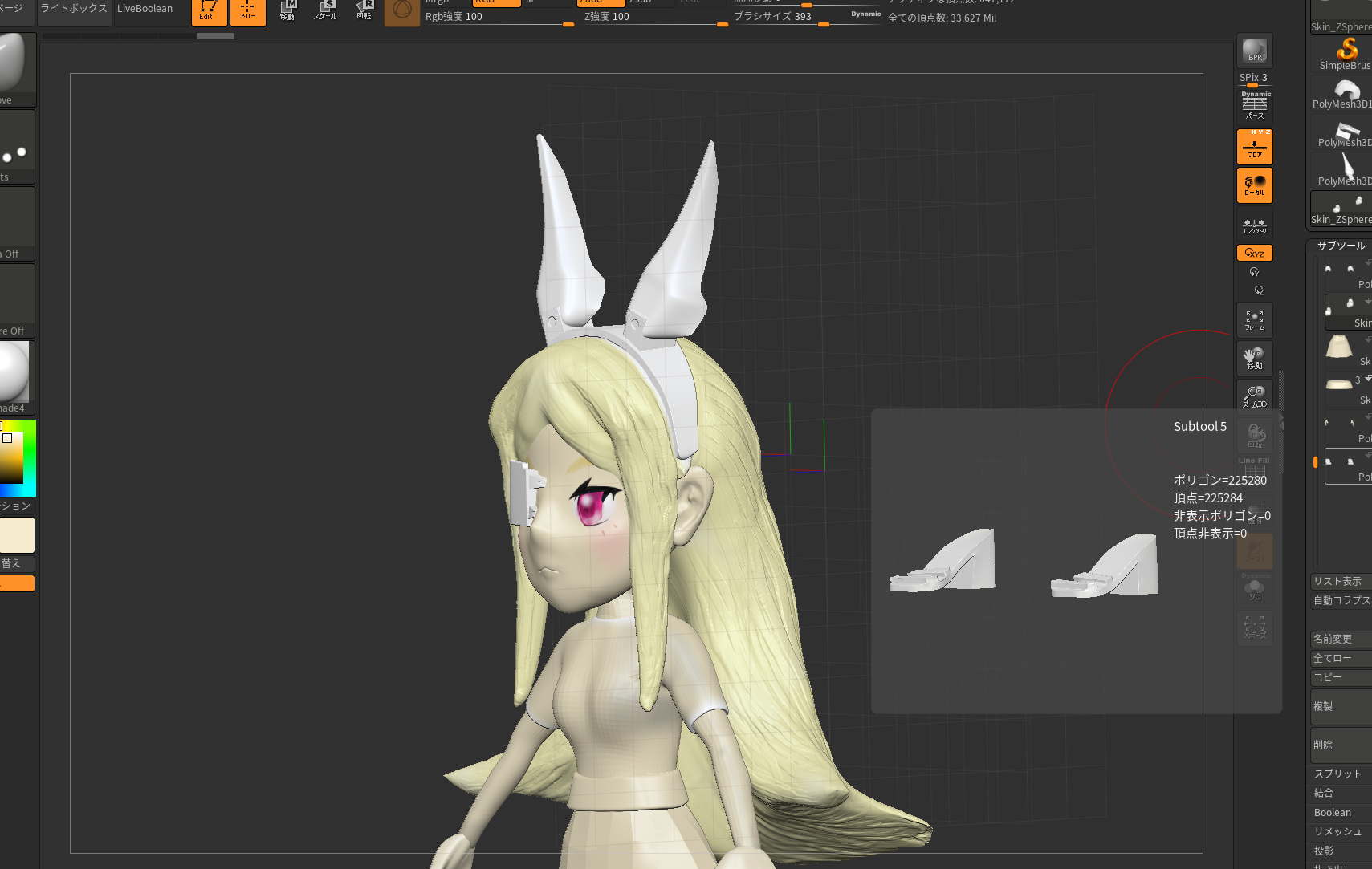Click the switch color (替え) button
The width and height of the screenshot is (1372, 869).
(17, 563)
